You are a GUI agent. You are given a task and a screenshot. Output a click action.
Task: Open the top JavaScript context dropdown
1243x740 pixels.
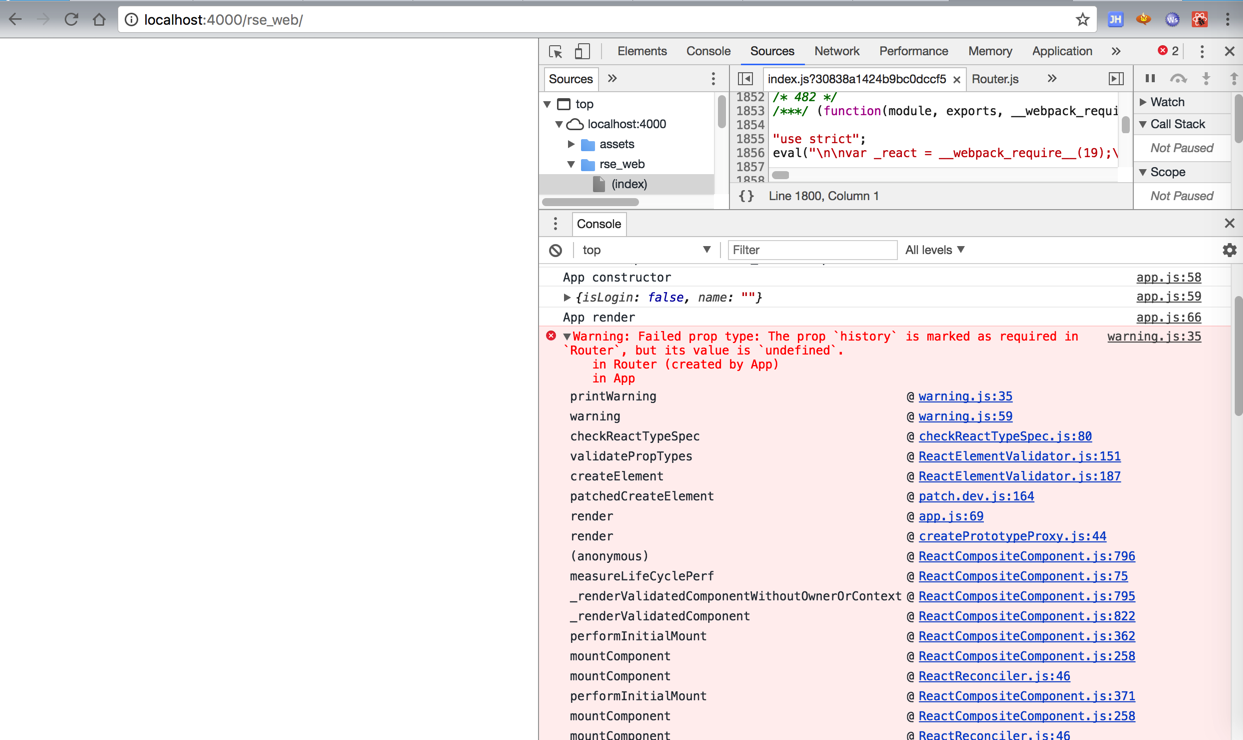tap(646, 250)
